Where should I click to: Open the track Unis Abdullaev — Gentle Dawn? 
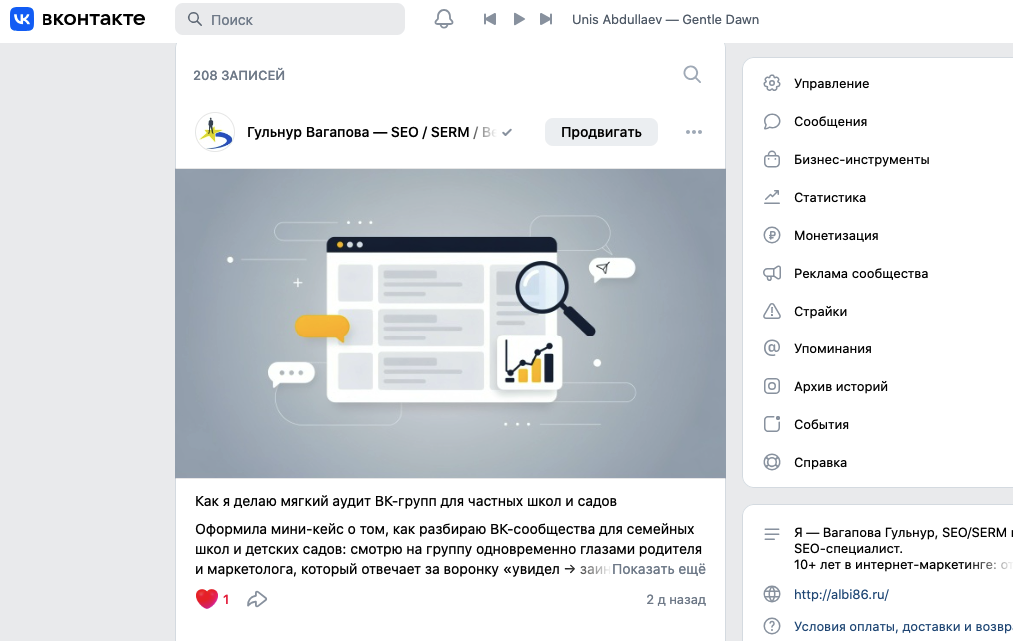click(x=665, y=19)
